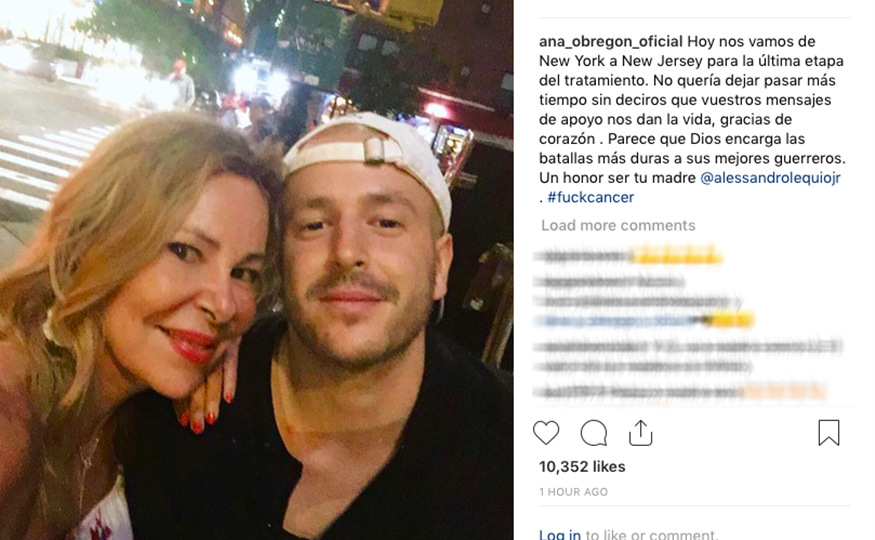Click the blonde woman's face in the photo
This screenshot has width=875, height=540.
click(193, 279)
